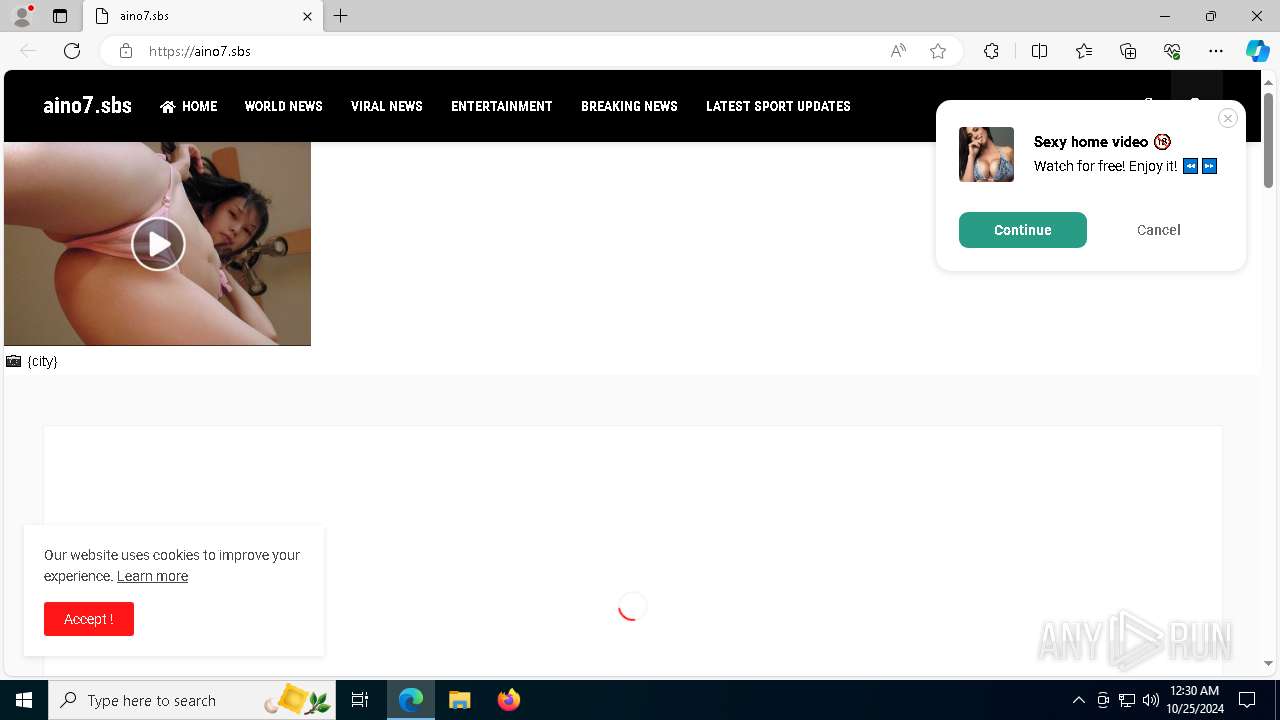This screenshot has height=720, width=1280.
Task: Accept the website cookies
Action: (89, 619)
